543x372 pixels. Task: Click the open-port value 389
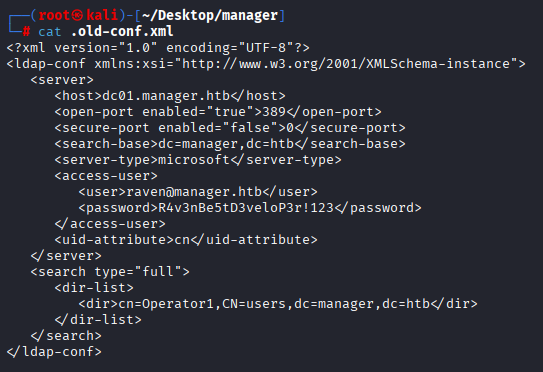[x=274, y=112]
